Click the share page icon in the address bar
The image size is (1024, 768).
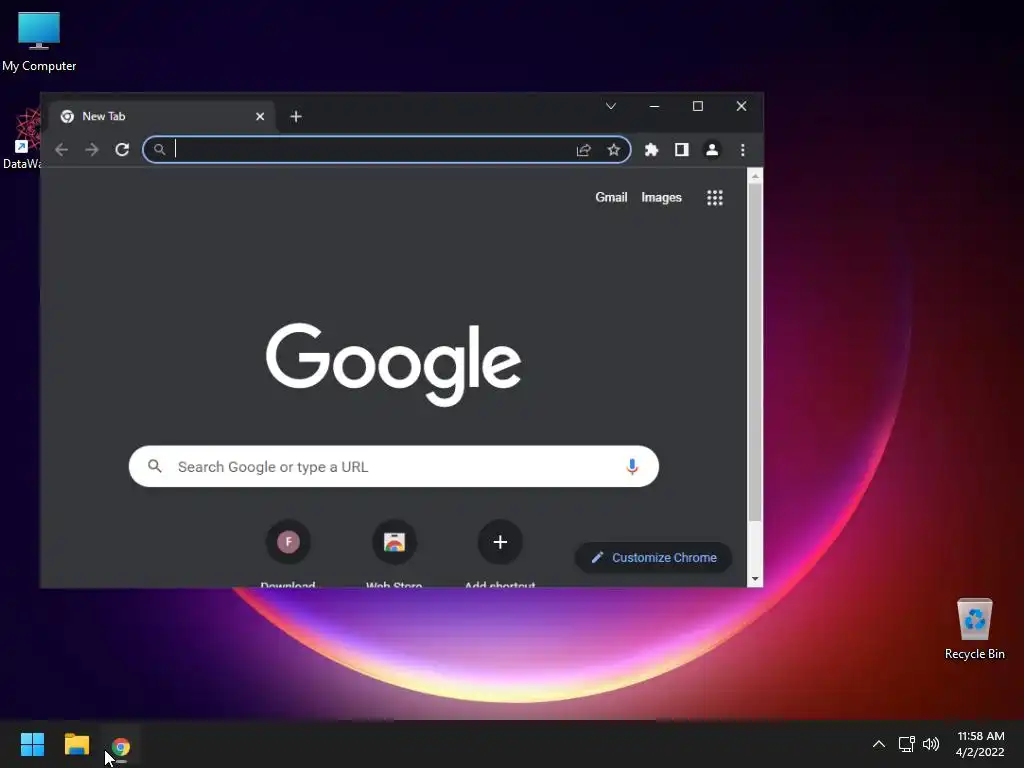[x=583, y=150]
